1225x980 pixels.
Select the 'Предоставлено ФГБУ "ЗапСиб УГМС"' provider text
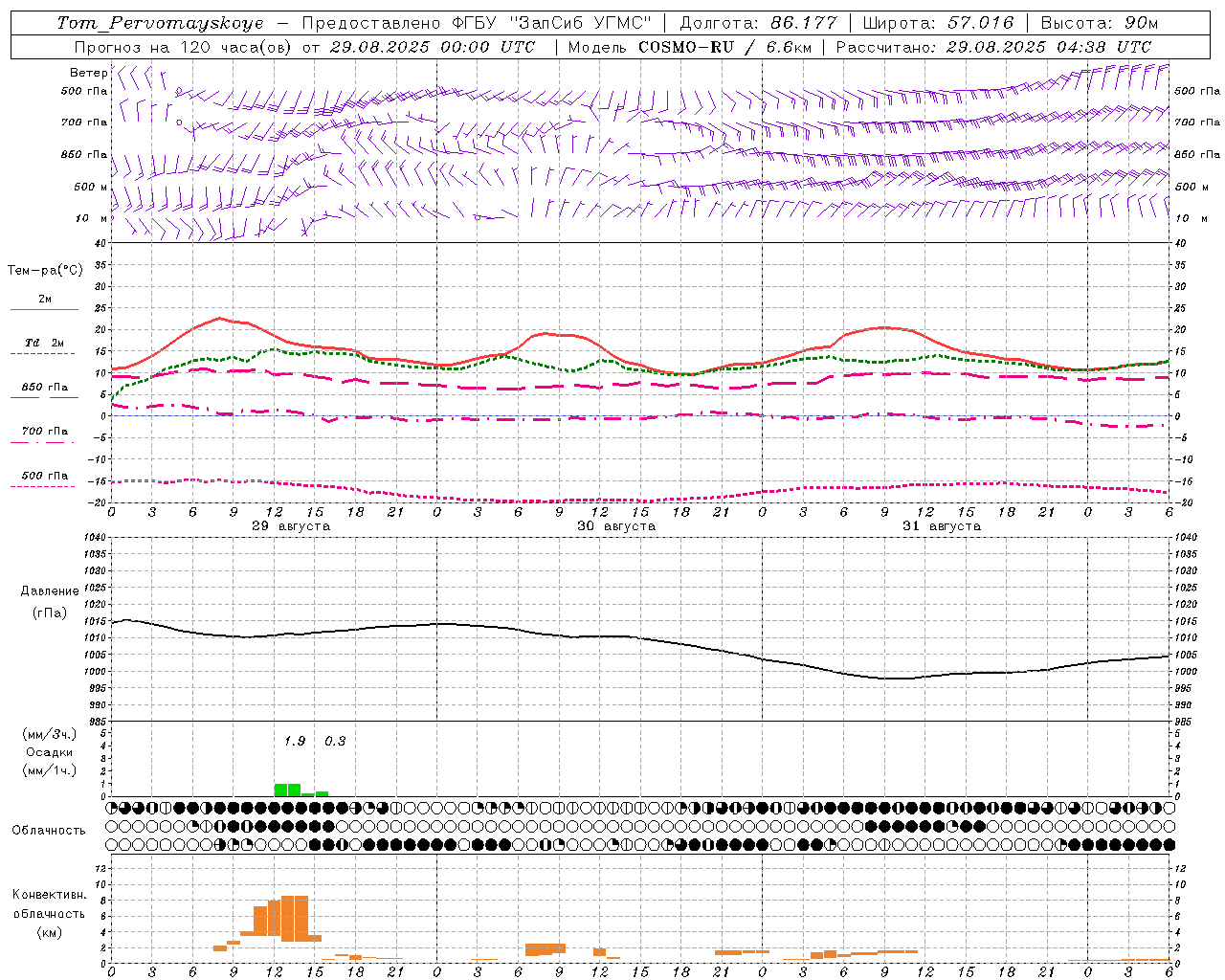click(x=477, y=23)
